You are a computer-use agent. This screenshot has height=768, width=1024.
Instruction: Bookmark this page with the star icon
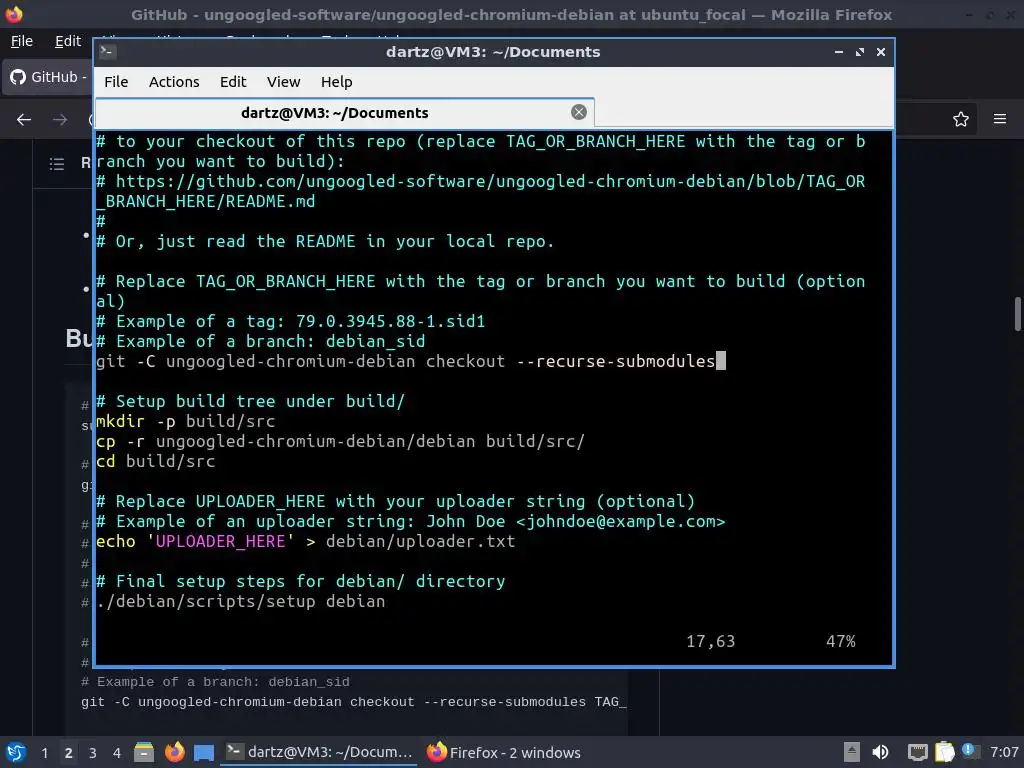(961, 120)
